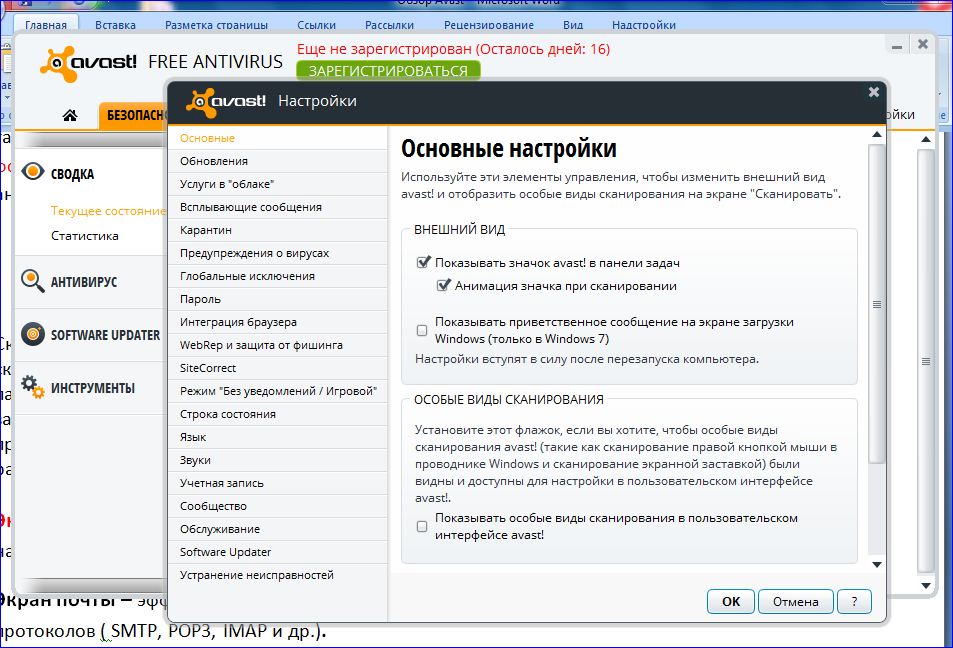The height and width of the screenshot is (648, 953).
Task: Open Word Разметка страницы ribbon tab
Action: [x=216, y=25]
